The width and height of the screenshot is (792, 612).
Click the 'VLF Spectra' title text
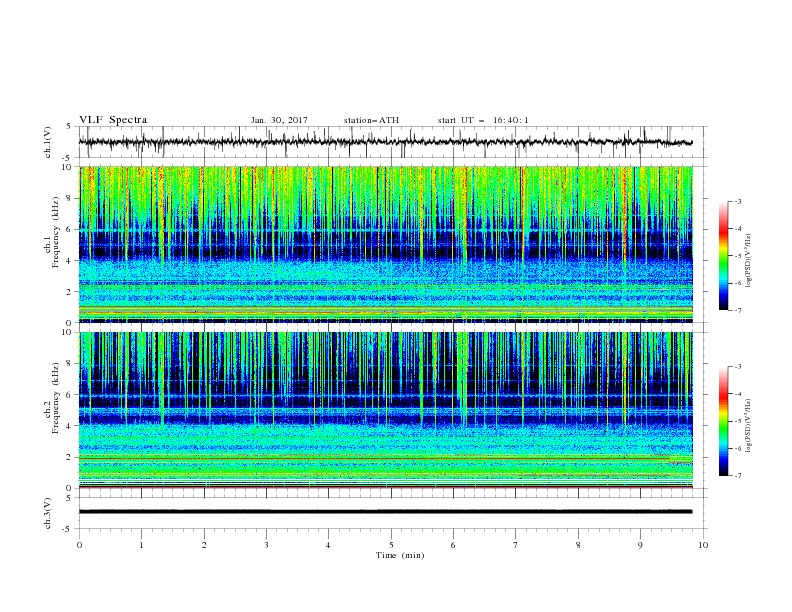tap(113, 120)
